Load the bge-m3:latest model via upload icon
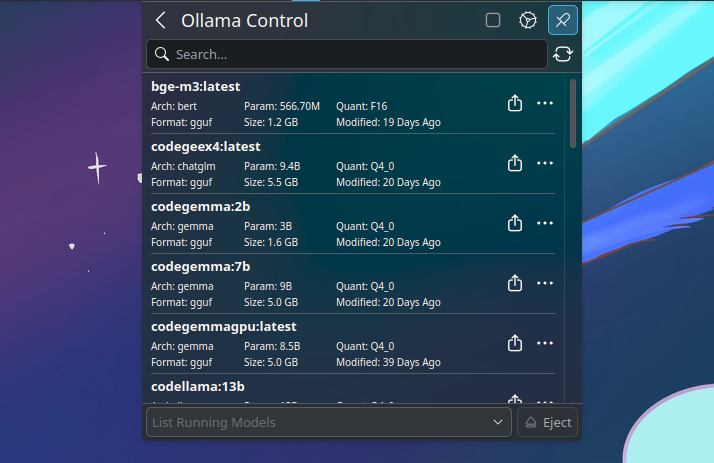Screen dimensions: 714x463 click(515, 103)
